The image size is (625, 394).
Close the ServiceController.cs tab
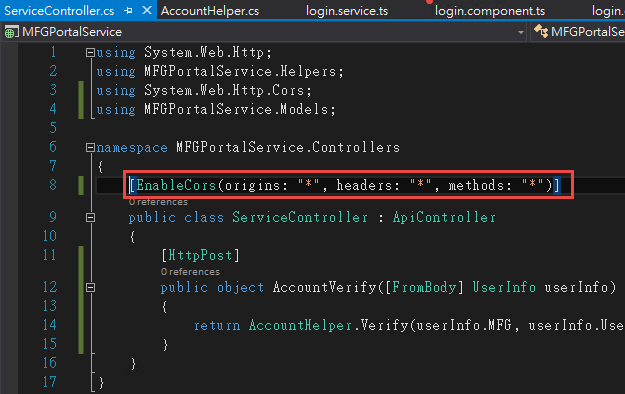147,10
